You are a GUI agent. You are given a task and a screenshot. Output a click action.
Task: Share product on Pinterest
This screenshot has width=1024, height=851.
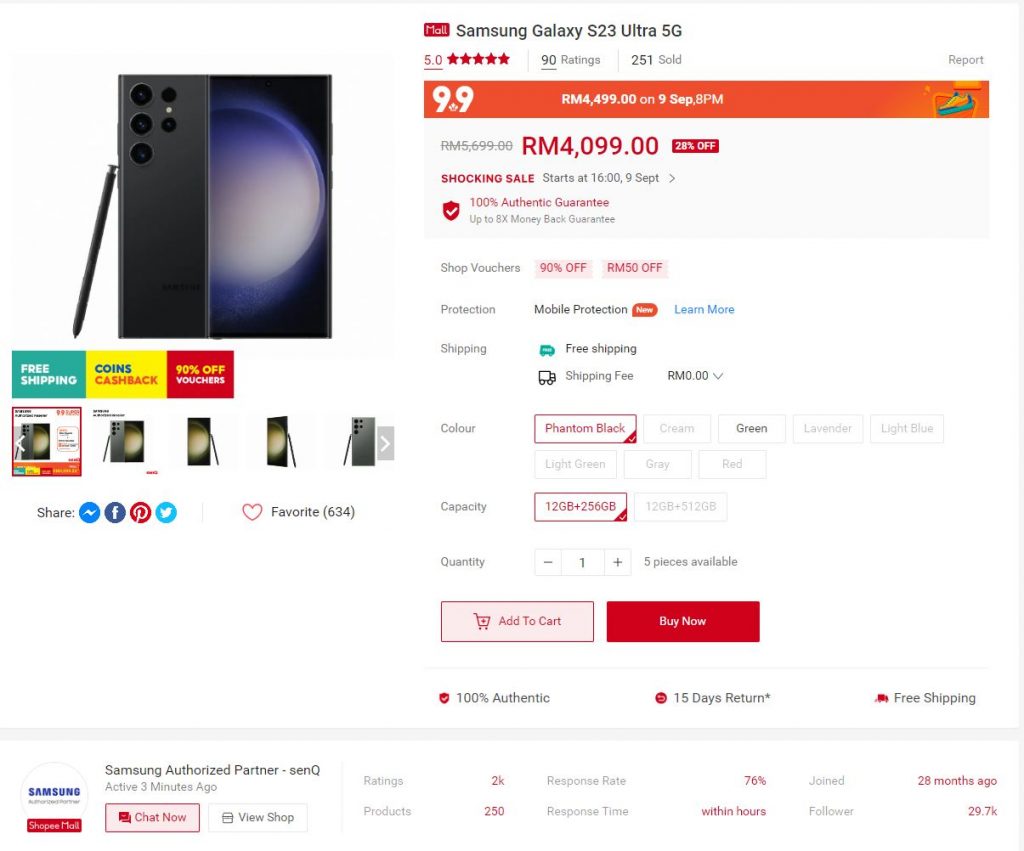[x=141, y=513]
